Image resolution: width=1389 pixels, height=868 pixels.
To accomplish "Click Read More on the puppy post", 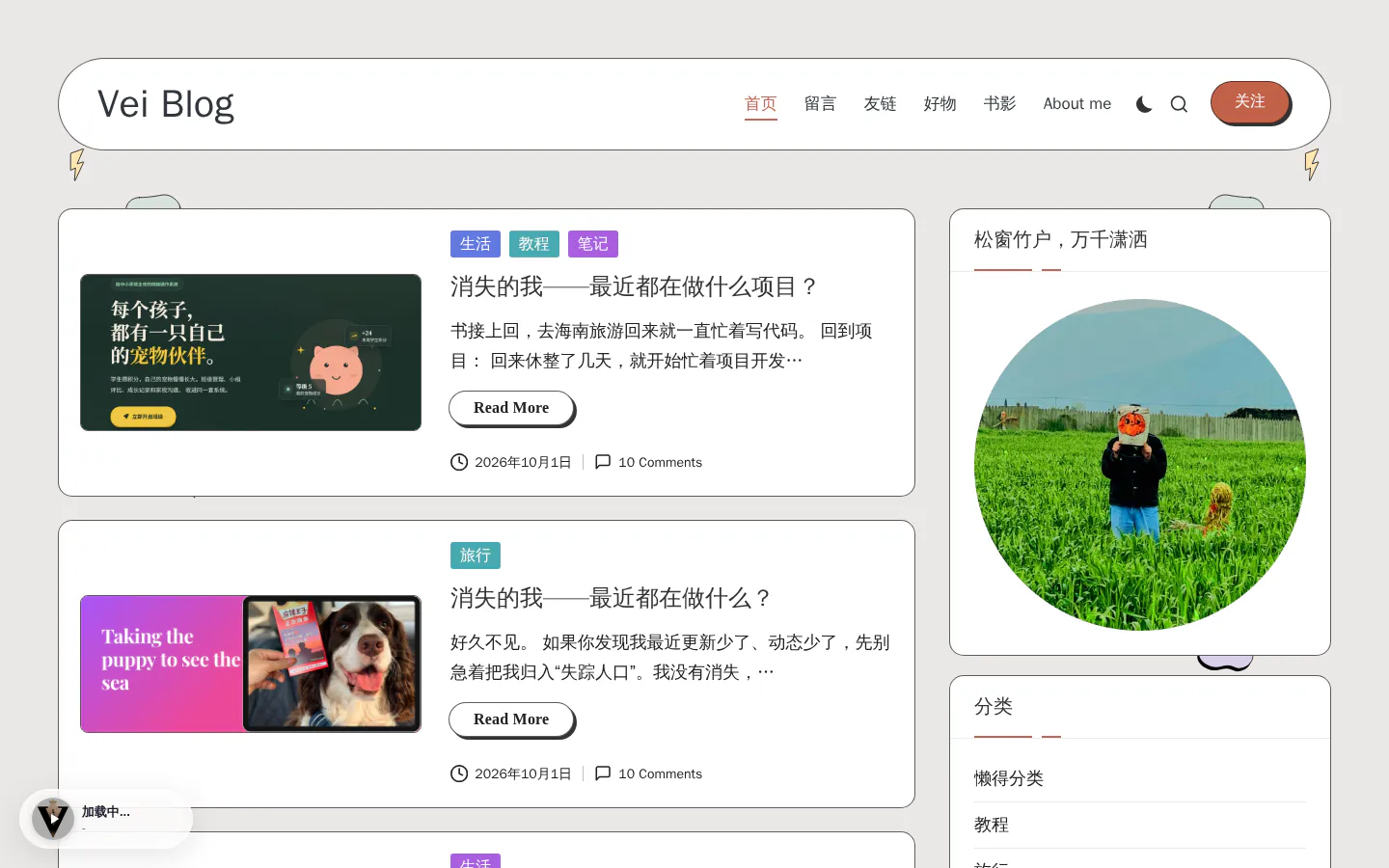I will pos(511,719).
